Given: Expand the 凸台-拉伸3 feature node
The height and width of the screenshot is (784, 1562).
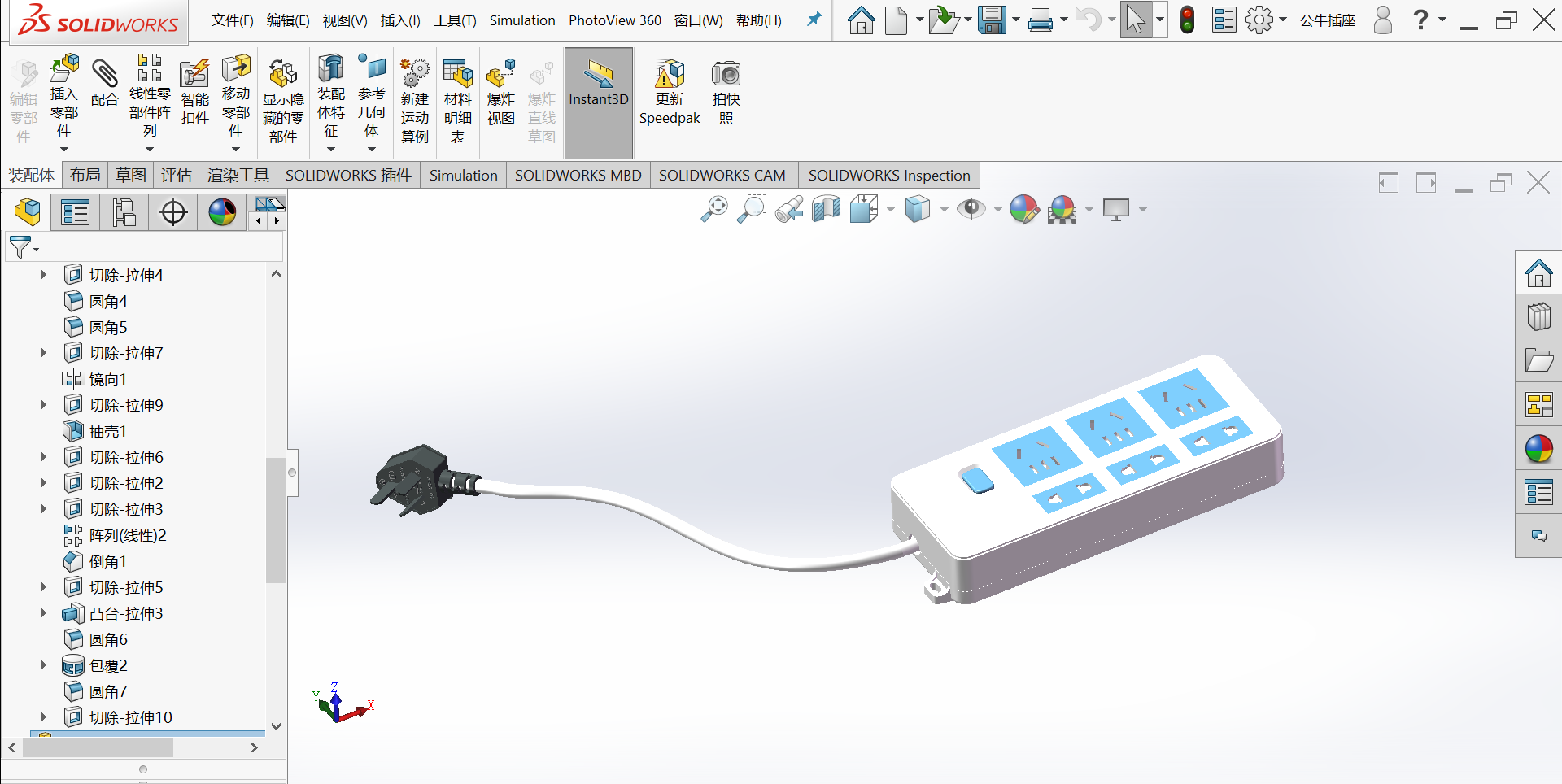Looking at the screenshot, I should point(44,613).
